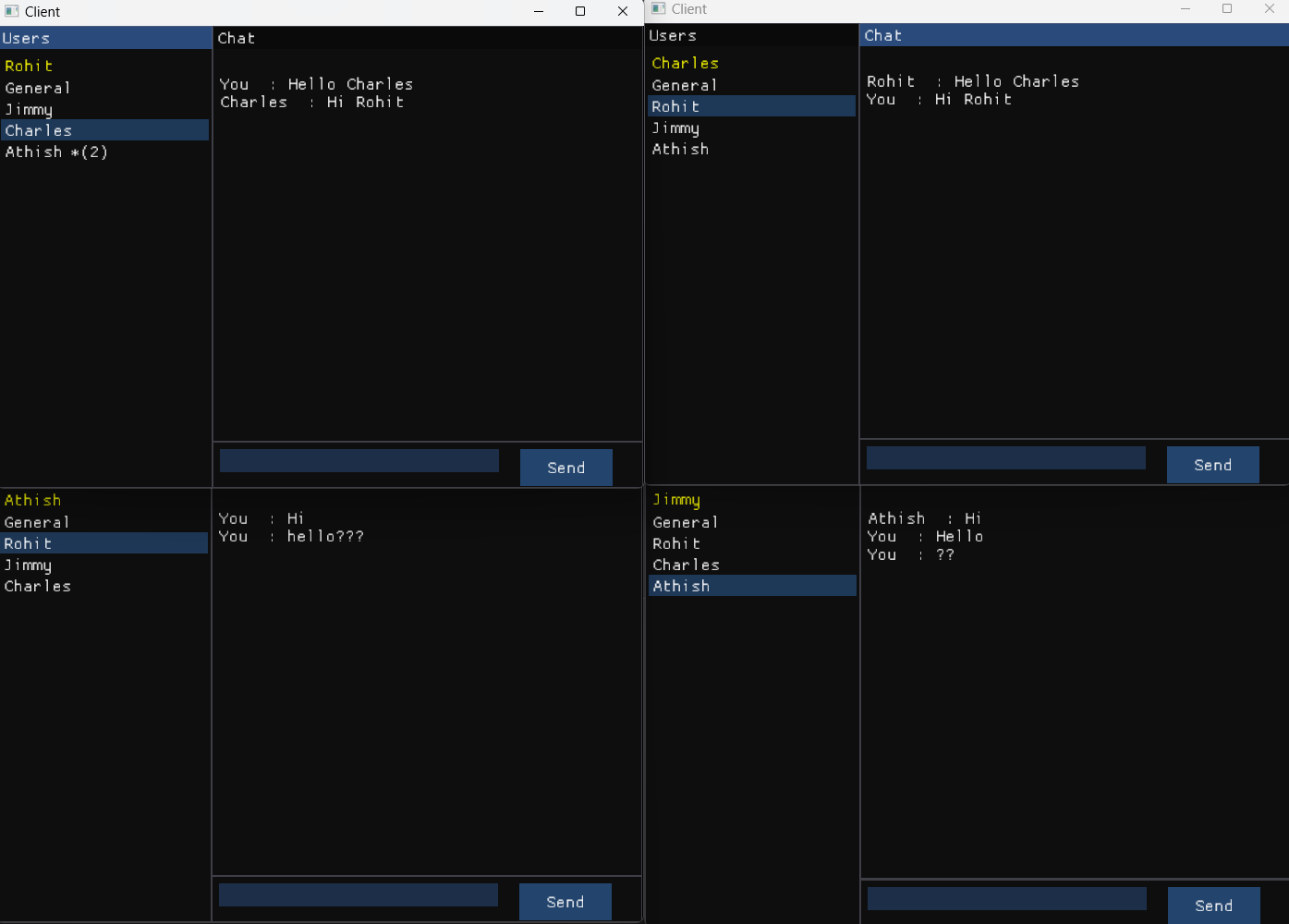Click the Chat header in the left Client window
This screenshot has width=1289, height=924.
pyautogui.click(x=428, y=38)
